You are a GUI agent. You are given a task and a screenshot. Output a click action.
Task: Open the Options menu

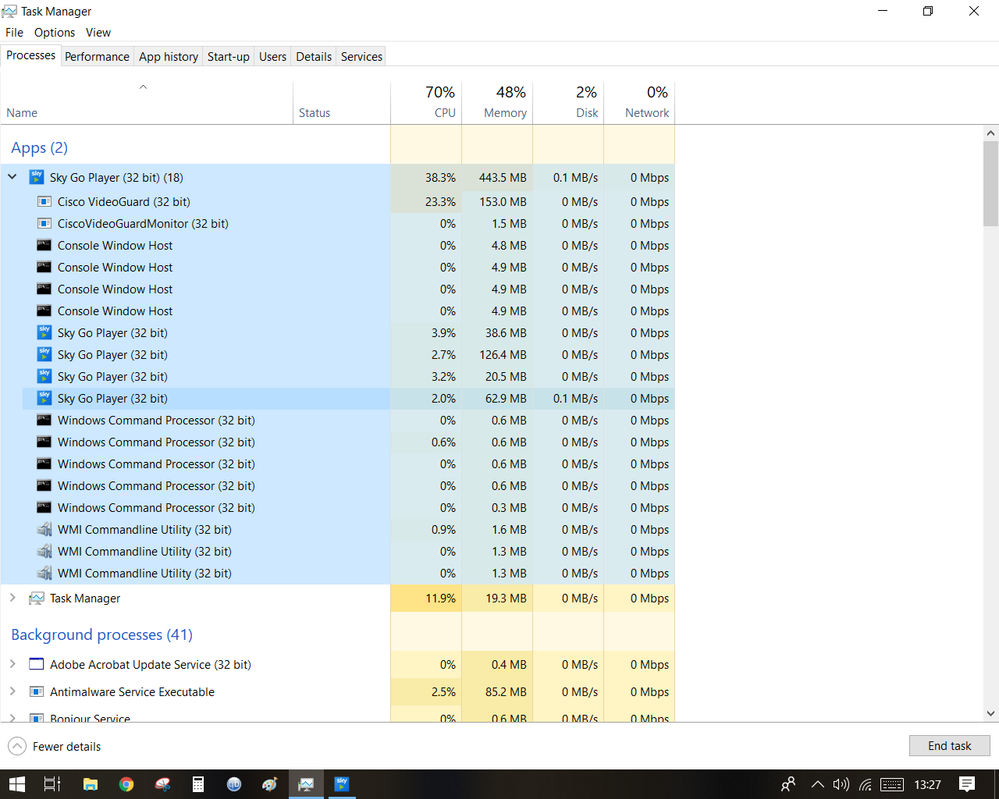click(55, 32)
